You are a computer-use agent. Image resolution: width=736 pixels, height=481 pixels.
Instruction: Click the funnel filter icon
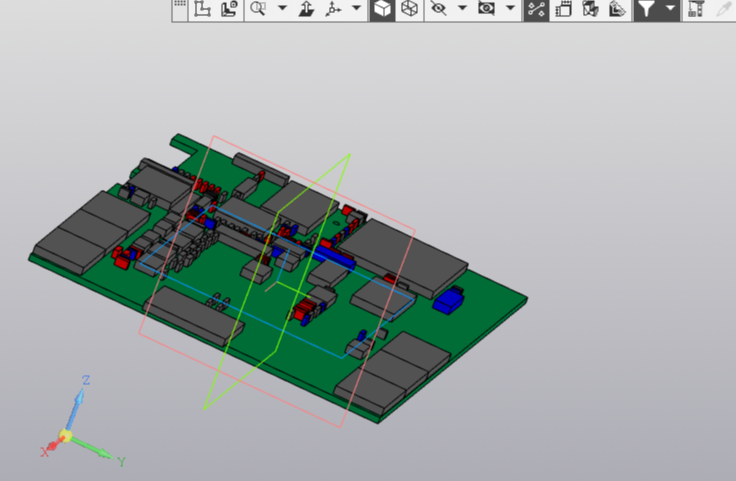click(646, 10)
